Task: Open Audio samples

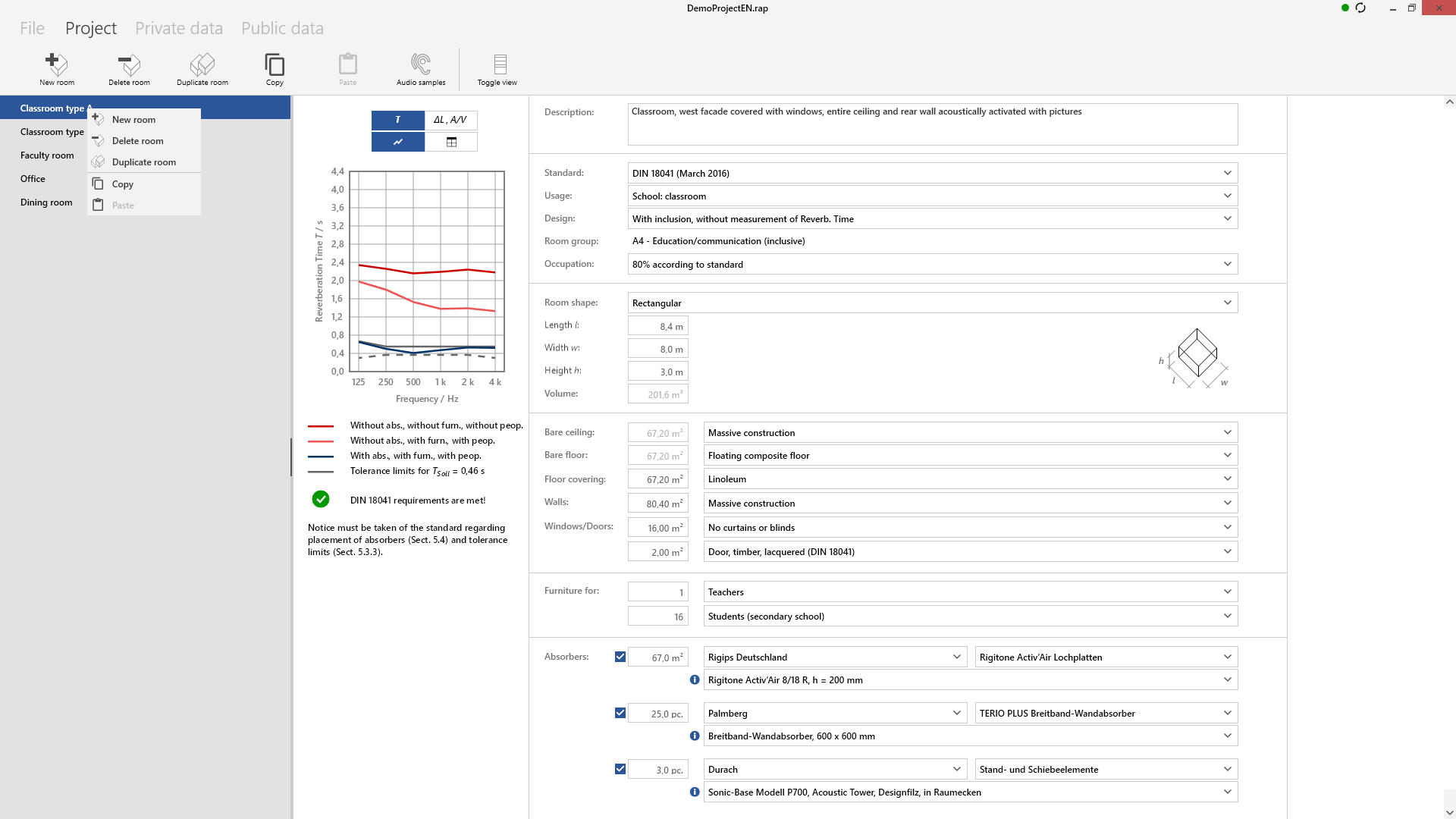Action: pyautogui.click(x=421, y=68)
